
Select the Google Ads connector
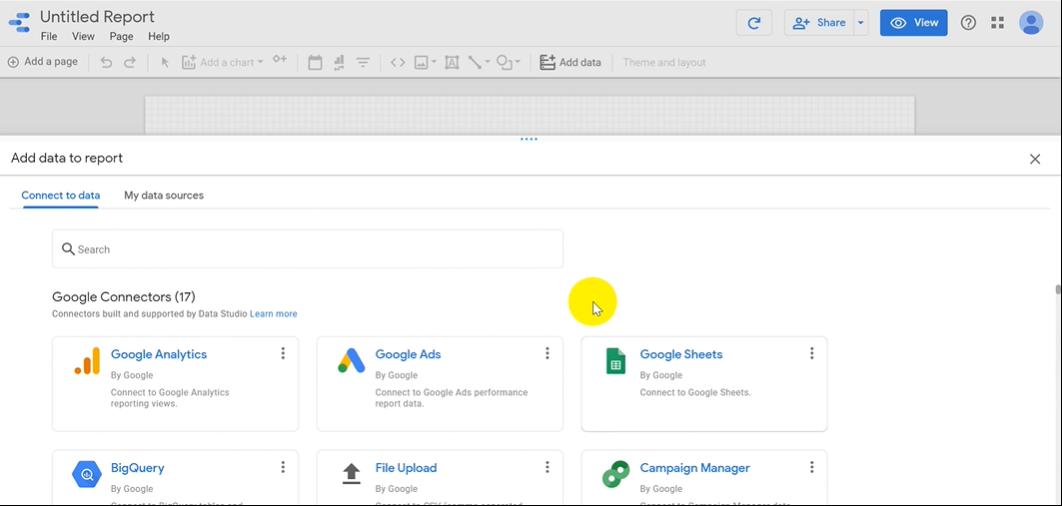click(x=440, y=383)
